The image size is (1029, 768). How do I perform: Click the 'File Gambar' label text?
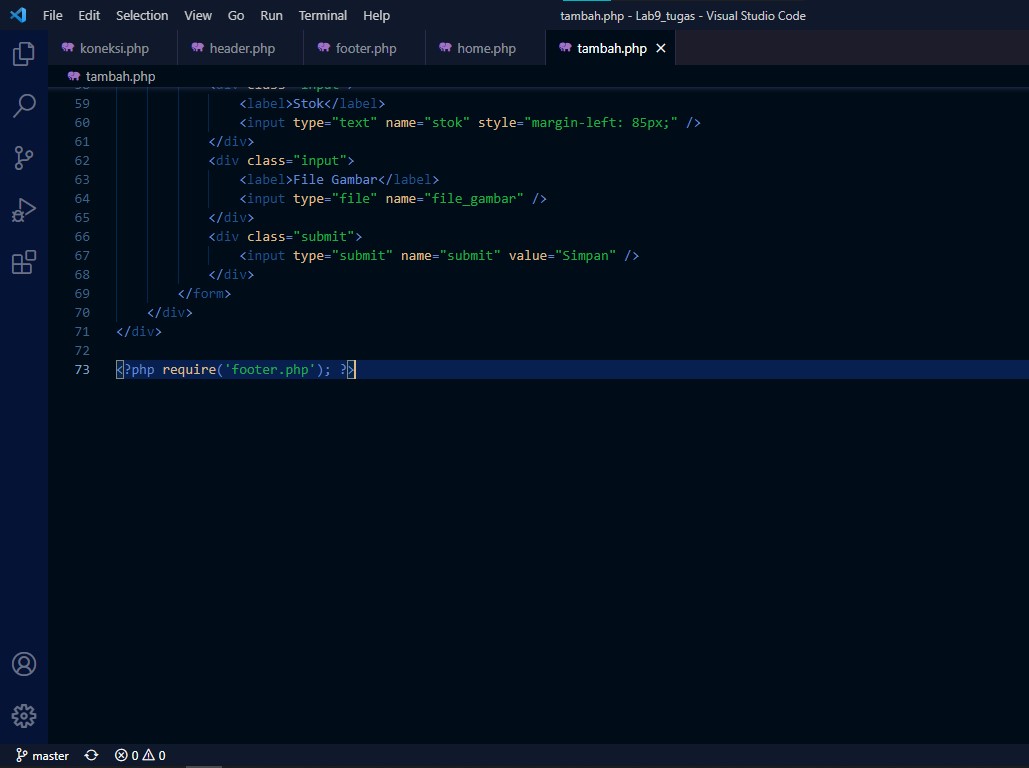click(x=335, y=180)
